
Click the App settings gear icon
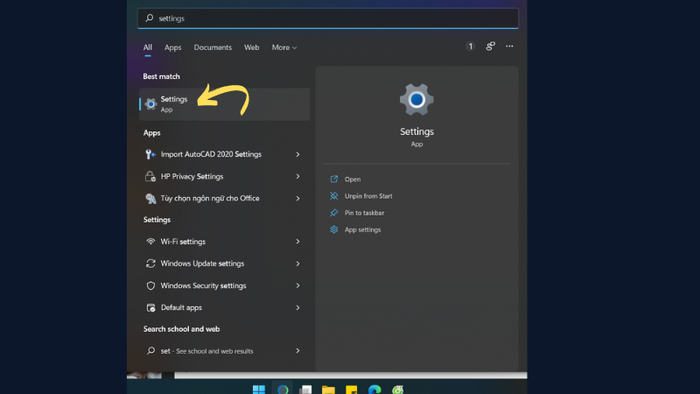(334, 229)
